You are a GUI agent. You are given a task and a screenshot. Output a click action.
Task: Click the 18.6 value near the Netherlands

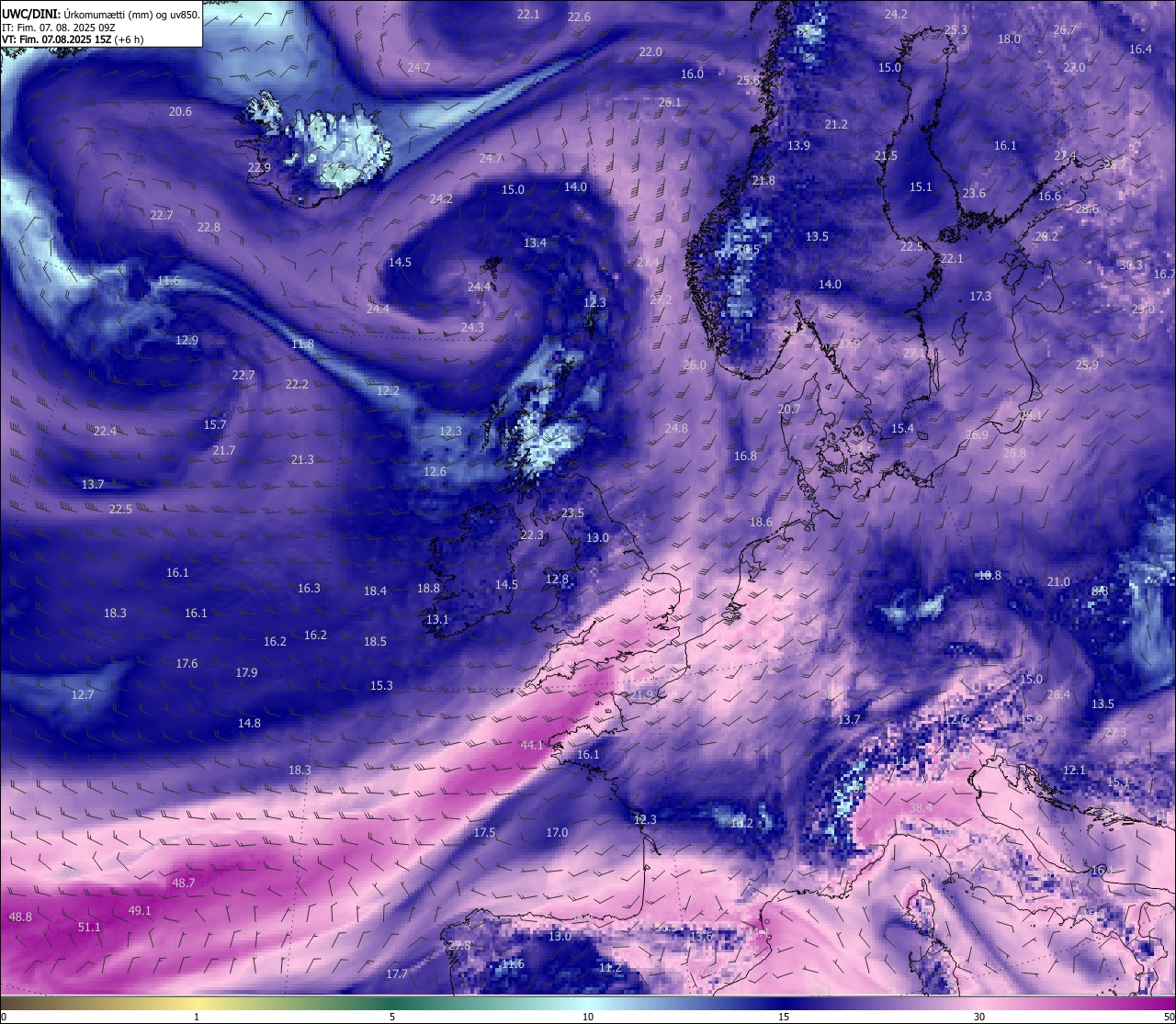[x=761, y=522]
